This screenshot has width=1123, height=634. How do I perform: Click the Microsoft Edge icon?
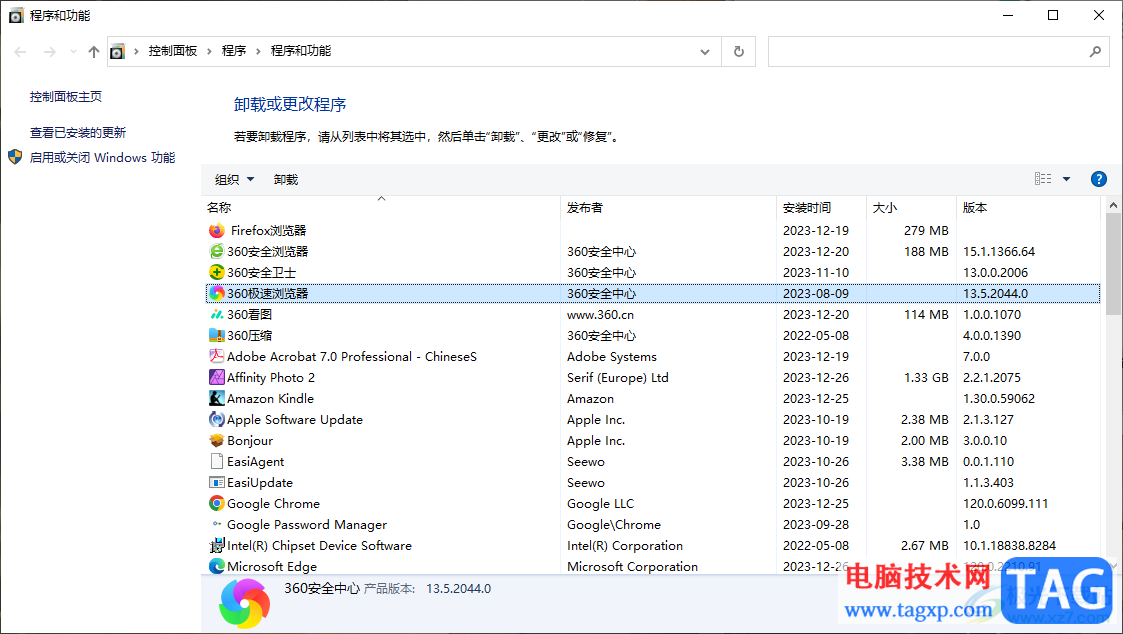(216, 566)
